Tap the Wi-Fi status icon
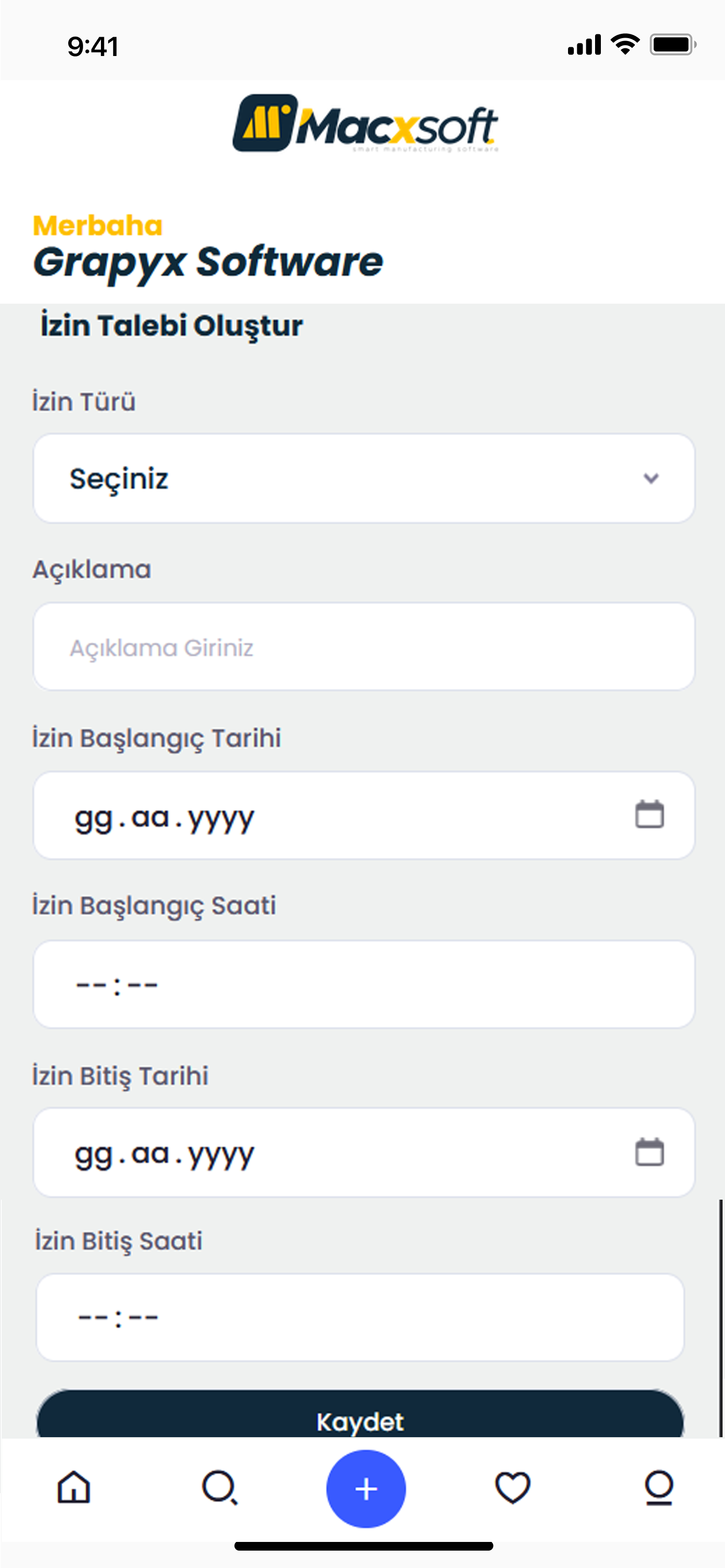This screenshot has width=725, height=1568. point(625,44)
